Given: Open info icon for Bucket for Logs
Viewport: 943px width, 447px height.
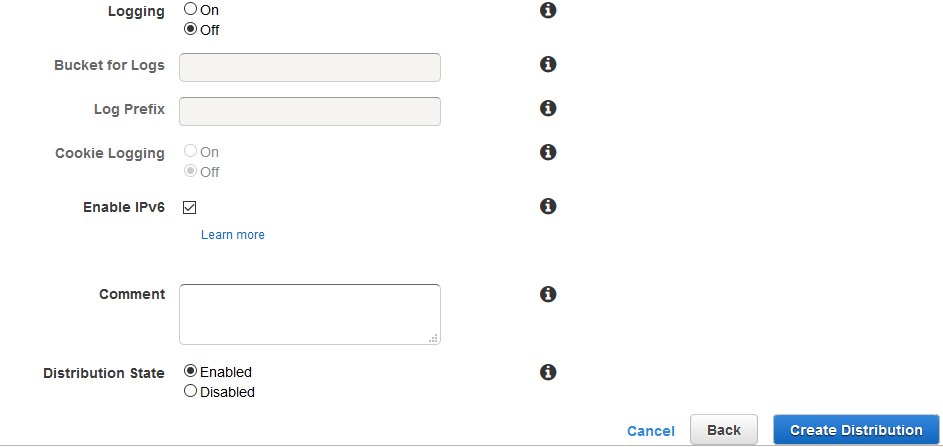Looking at the screenshot, I should (x=548, y=64).
